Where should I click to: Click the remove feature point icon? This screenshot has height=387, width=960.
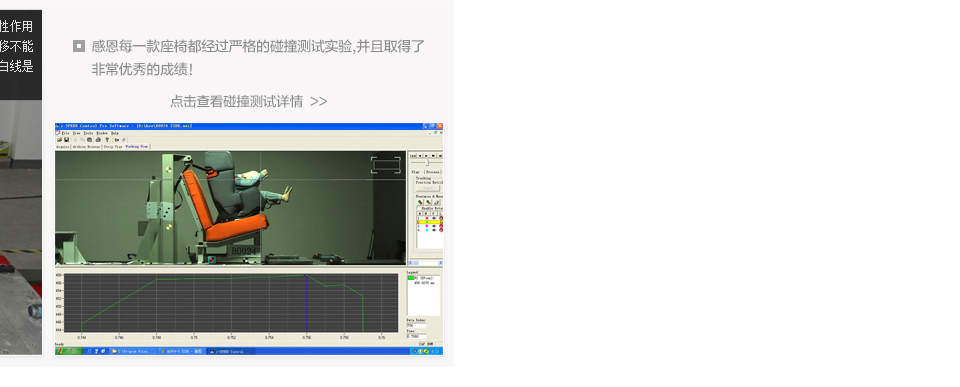pos(429,202)
